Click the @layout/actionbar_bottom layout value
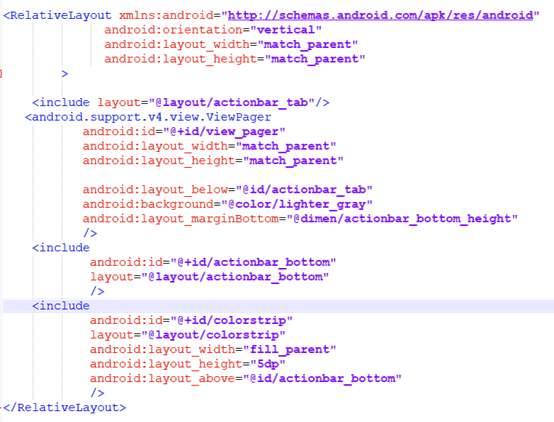 (235, 277)
